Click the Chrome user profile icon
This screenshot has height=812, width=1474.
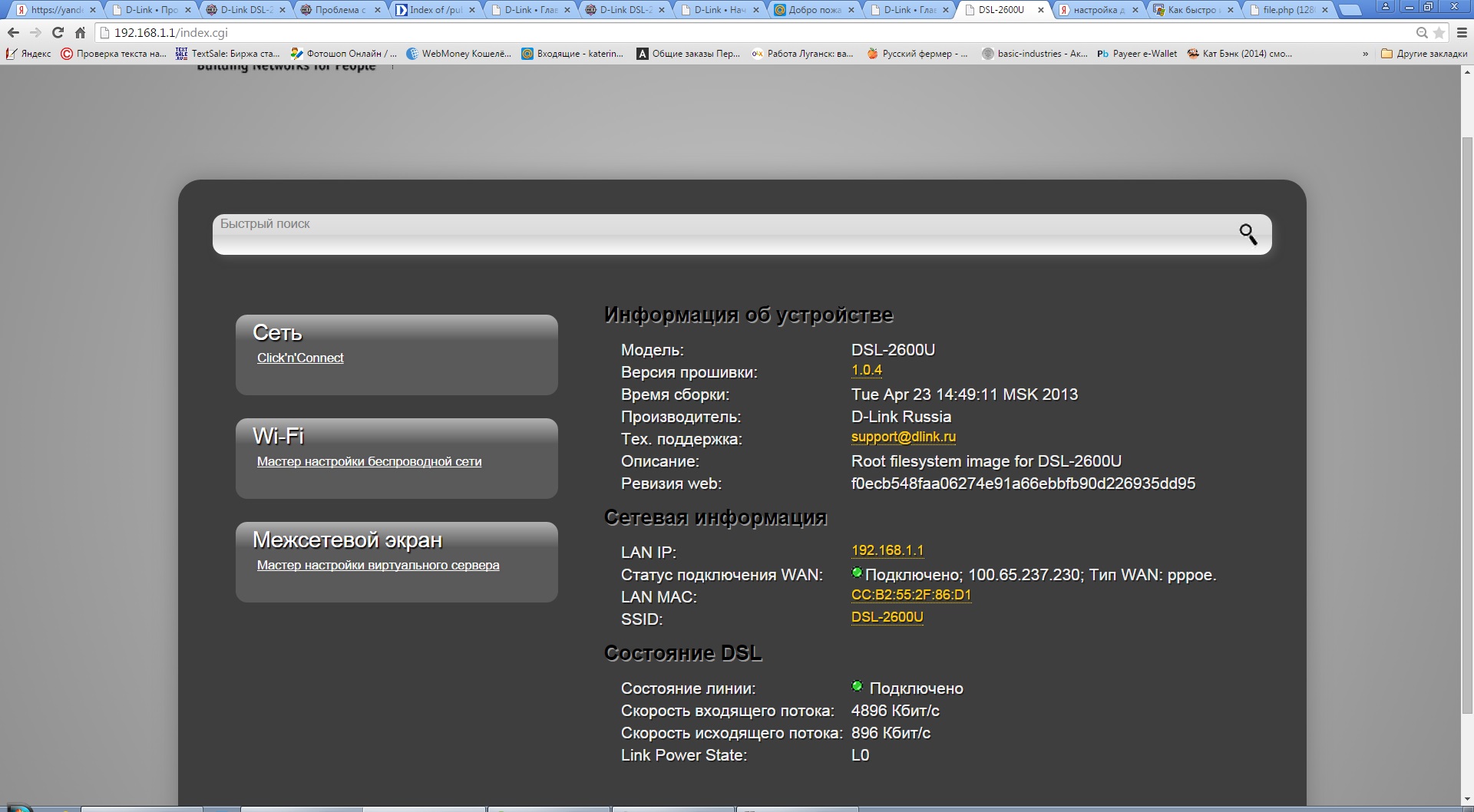pos(1386,7)
